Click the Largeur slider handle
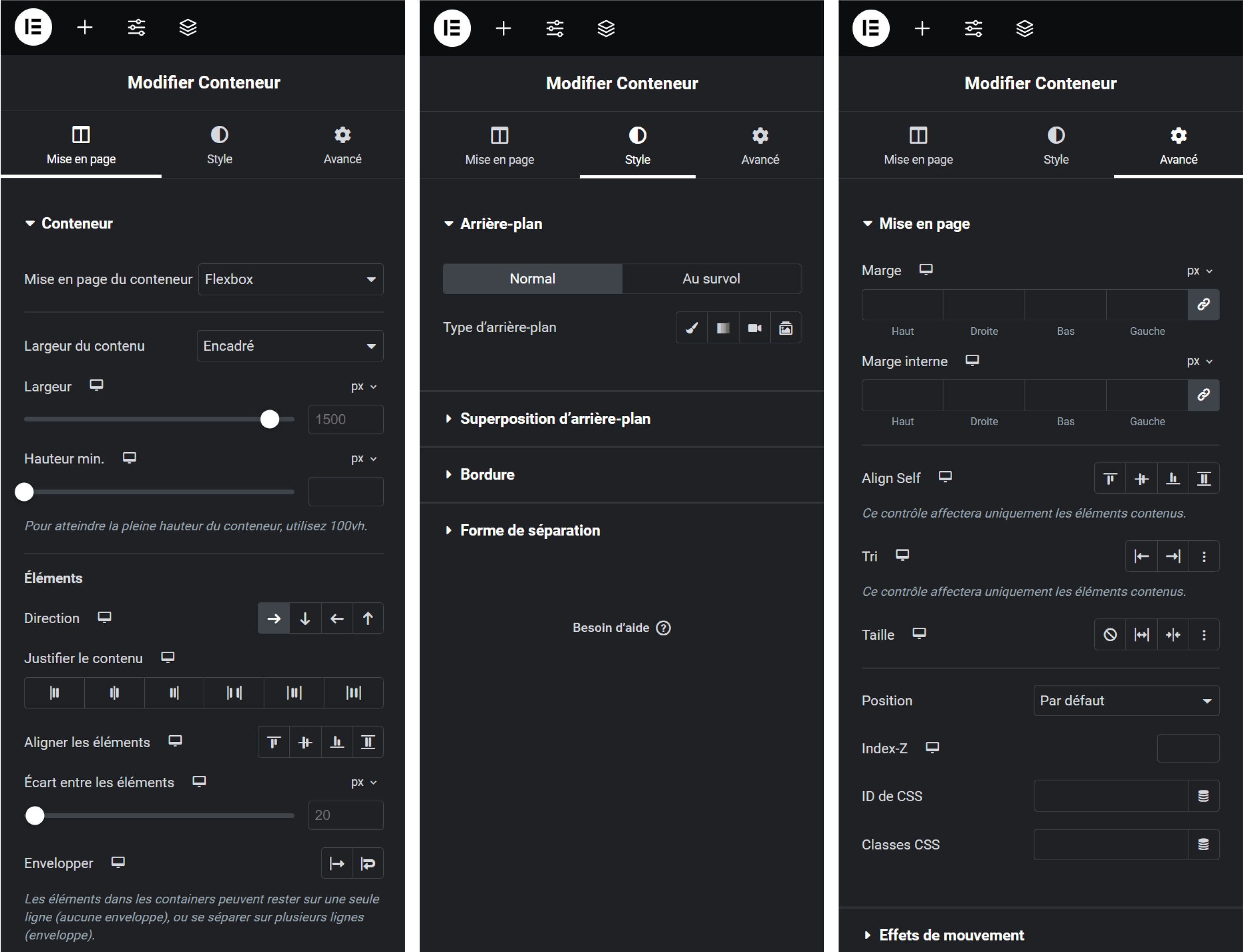 [270, 420]
